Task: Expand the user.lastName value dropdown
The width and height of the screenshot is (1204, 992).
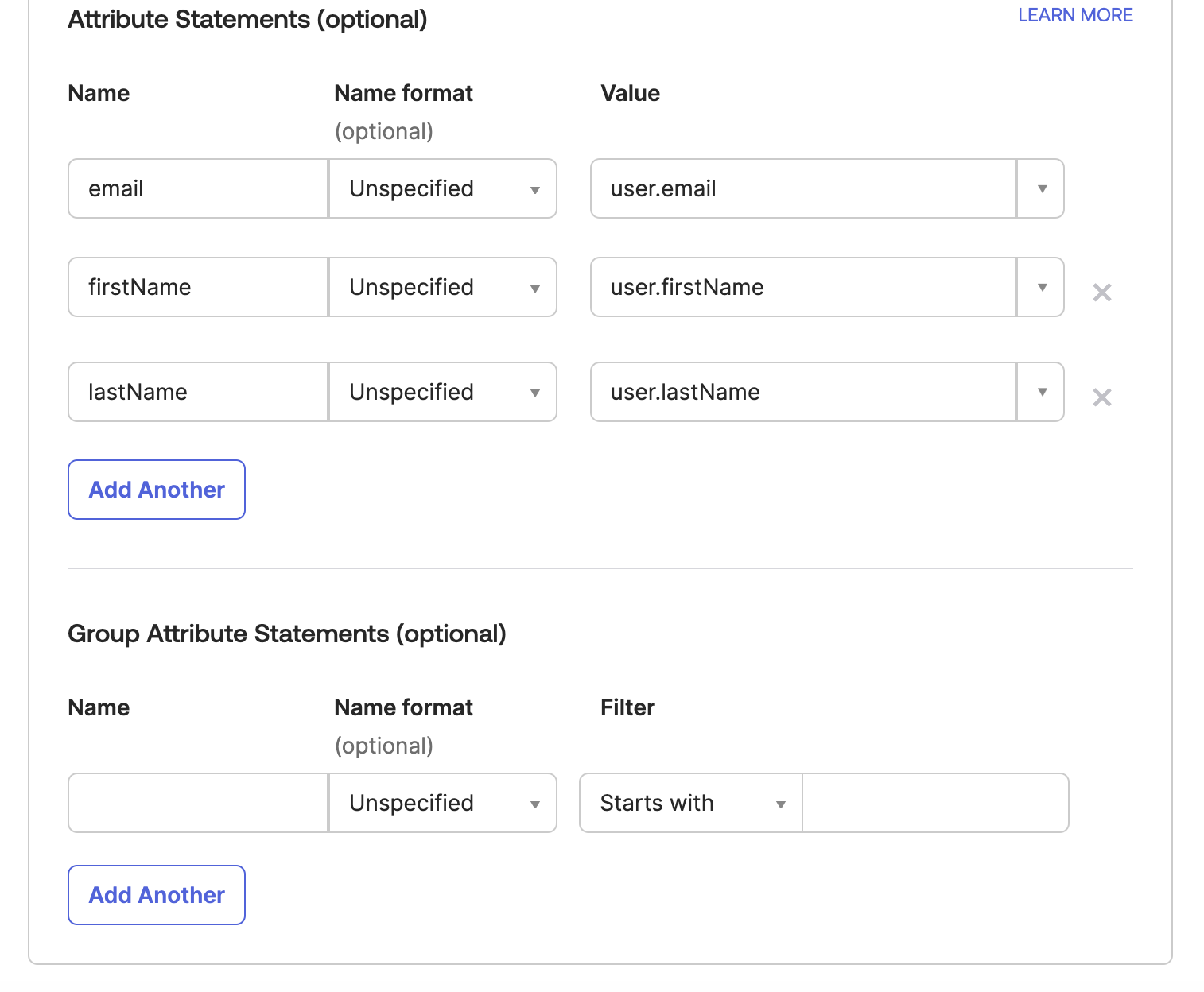Action: point(1040,392)
